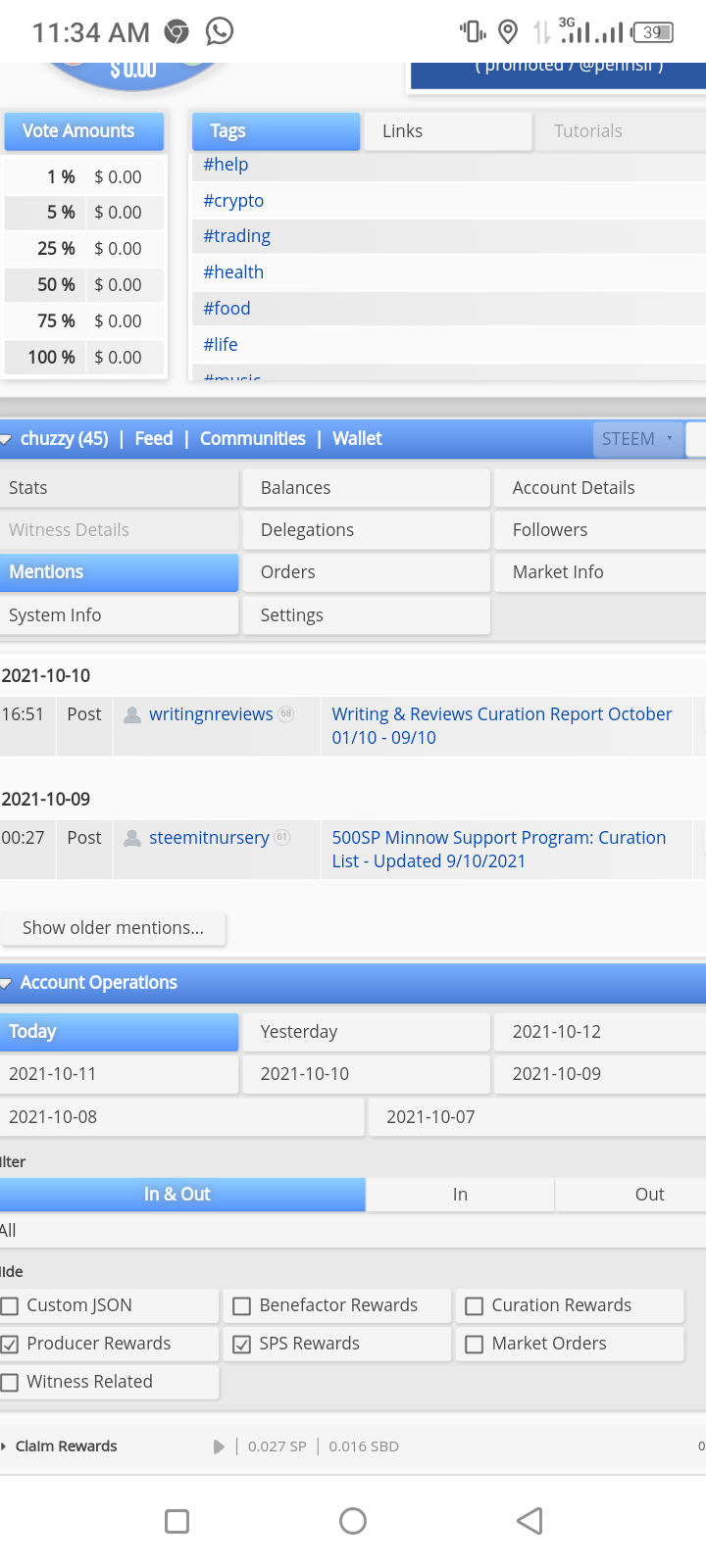Click user avatar icon beside writingnreviews
This screenshot has height=1568, width=706.
tap(132, 715)
